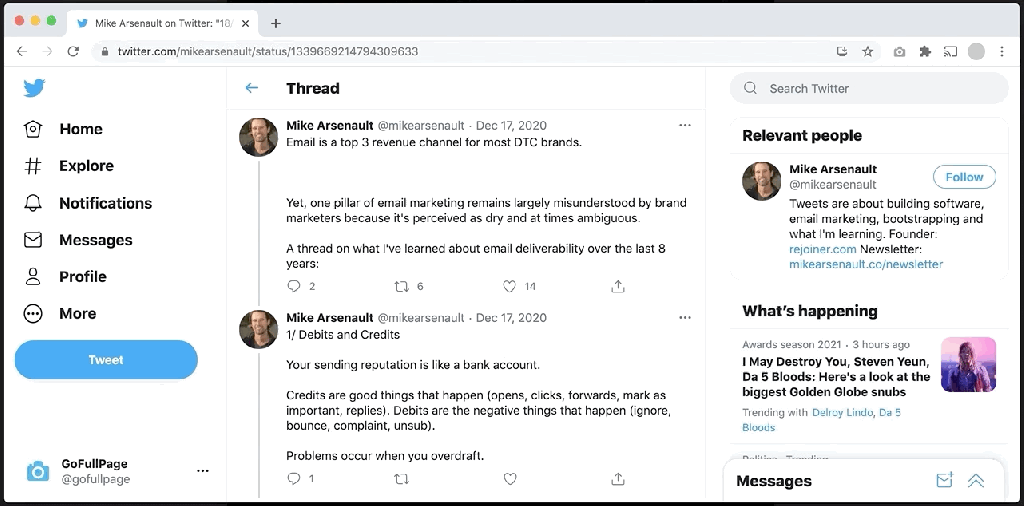This screenshot has height=506, width=1024.
Task: Go back with the Thread arrow
Action: click(252, 88)
